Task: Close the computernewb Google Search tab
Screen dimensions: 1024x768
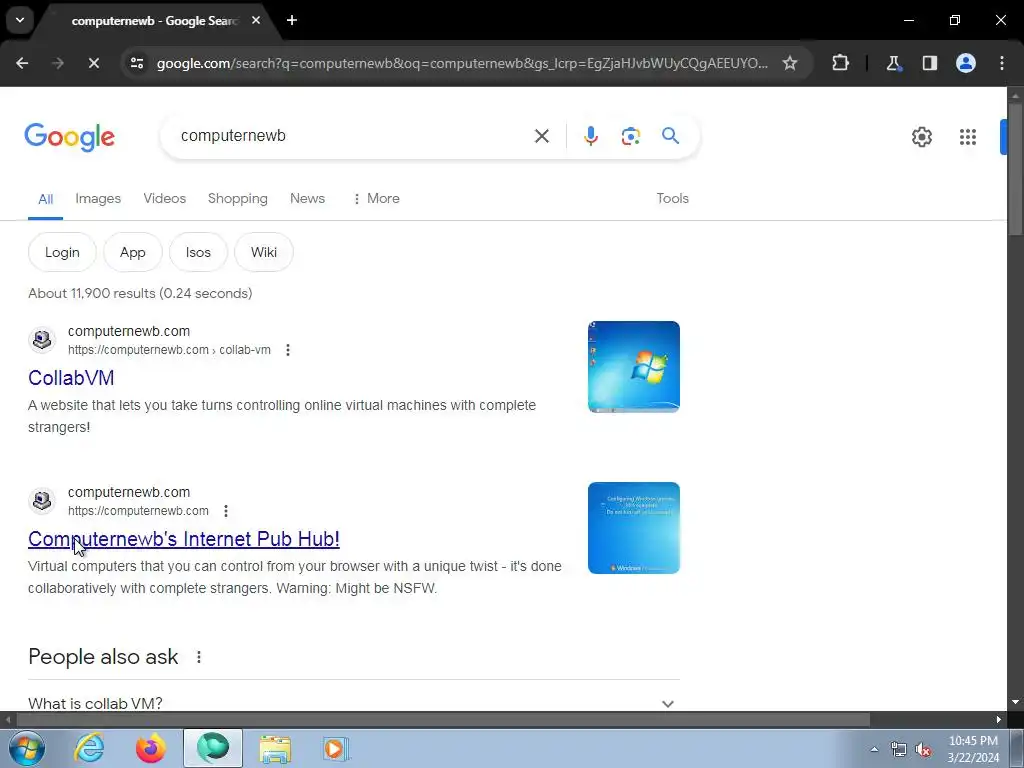Action: click(x=256, y=21)
